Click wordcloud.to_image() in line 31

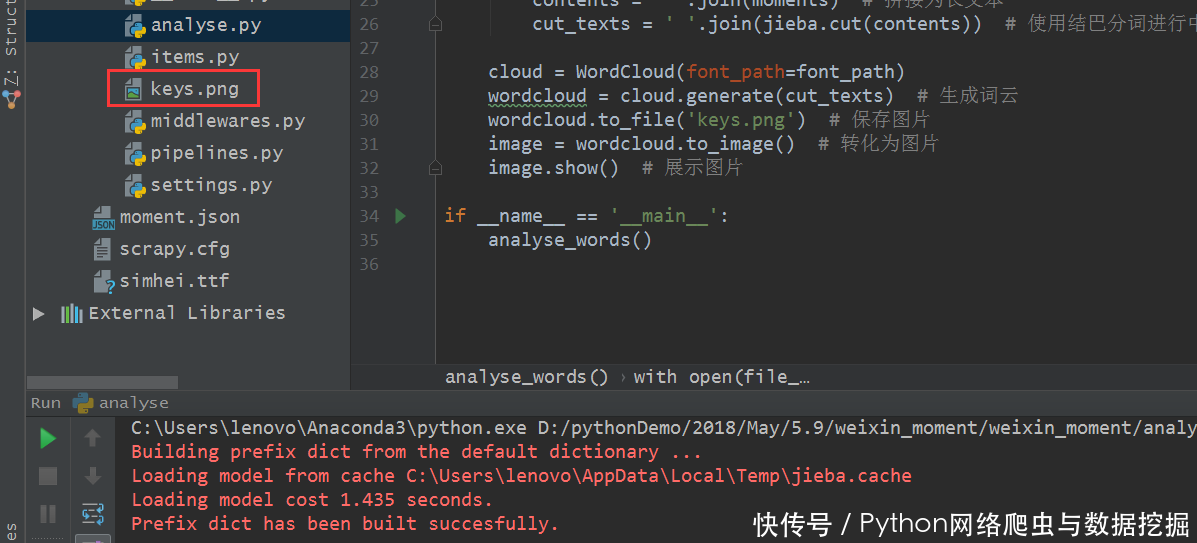tap(686, 144)
